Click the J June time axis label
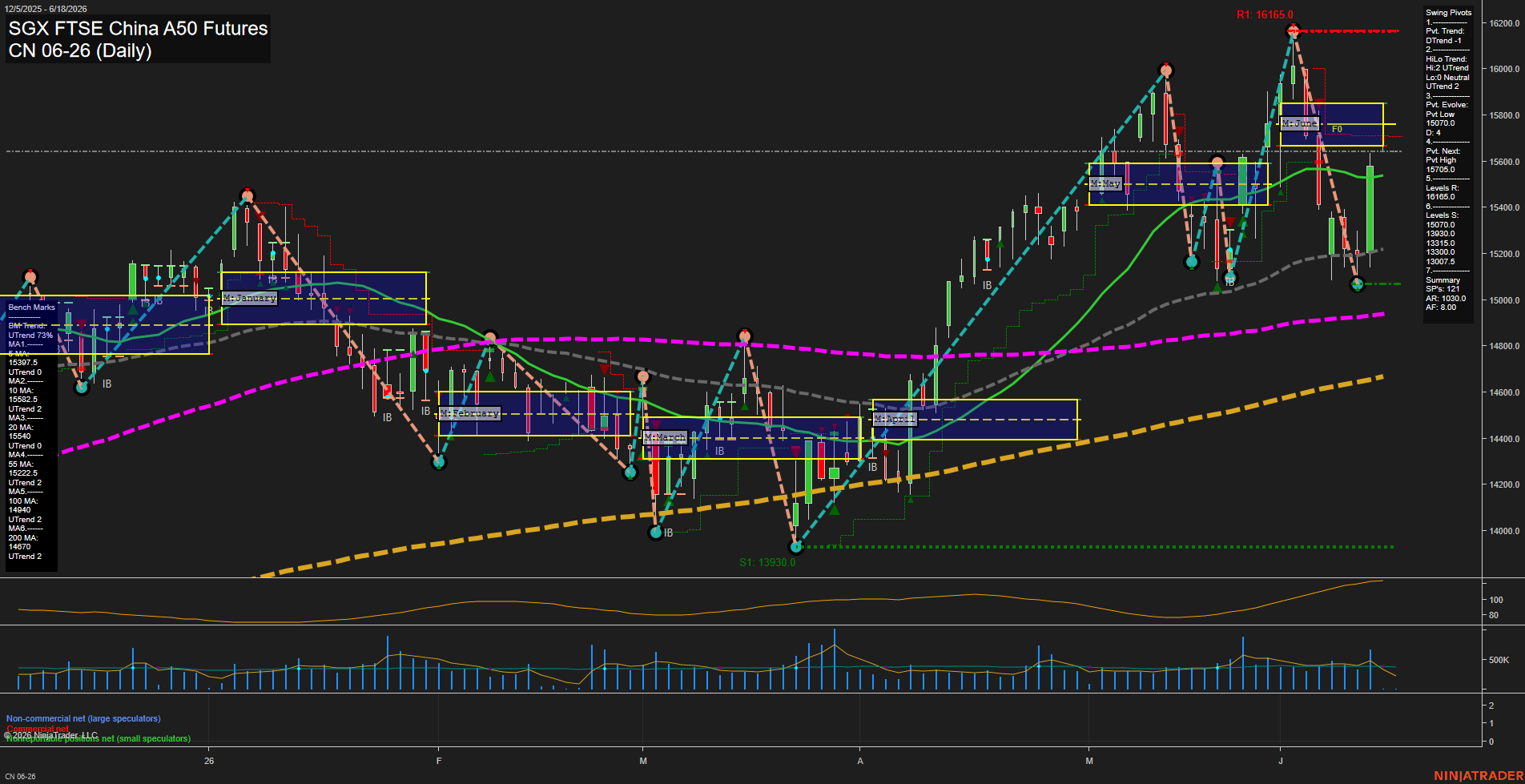Screen dimensions: 1525x784 pos(1280,761)
